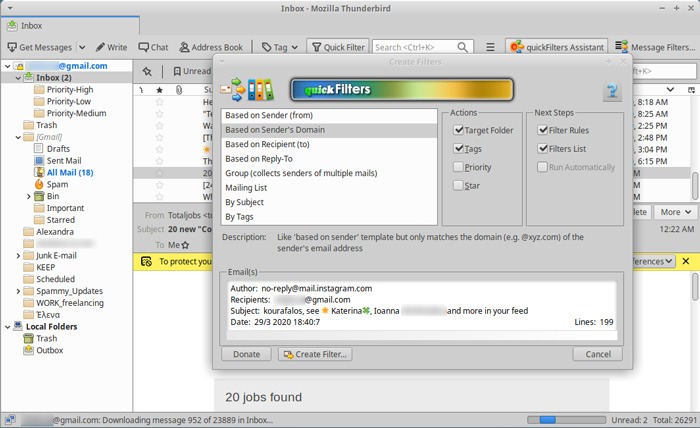The height and width of the screenshot is (428, 700).
Task: Uncheck the Target Folder action
Action: [x=458, y=130]
